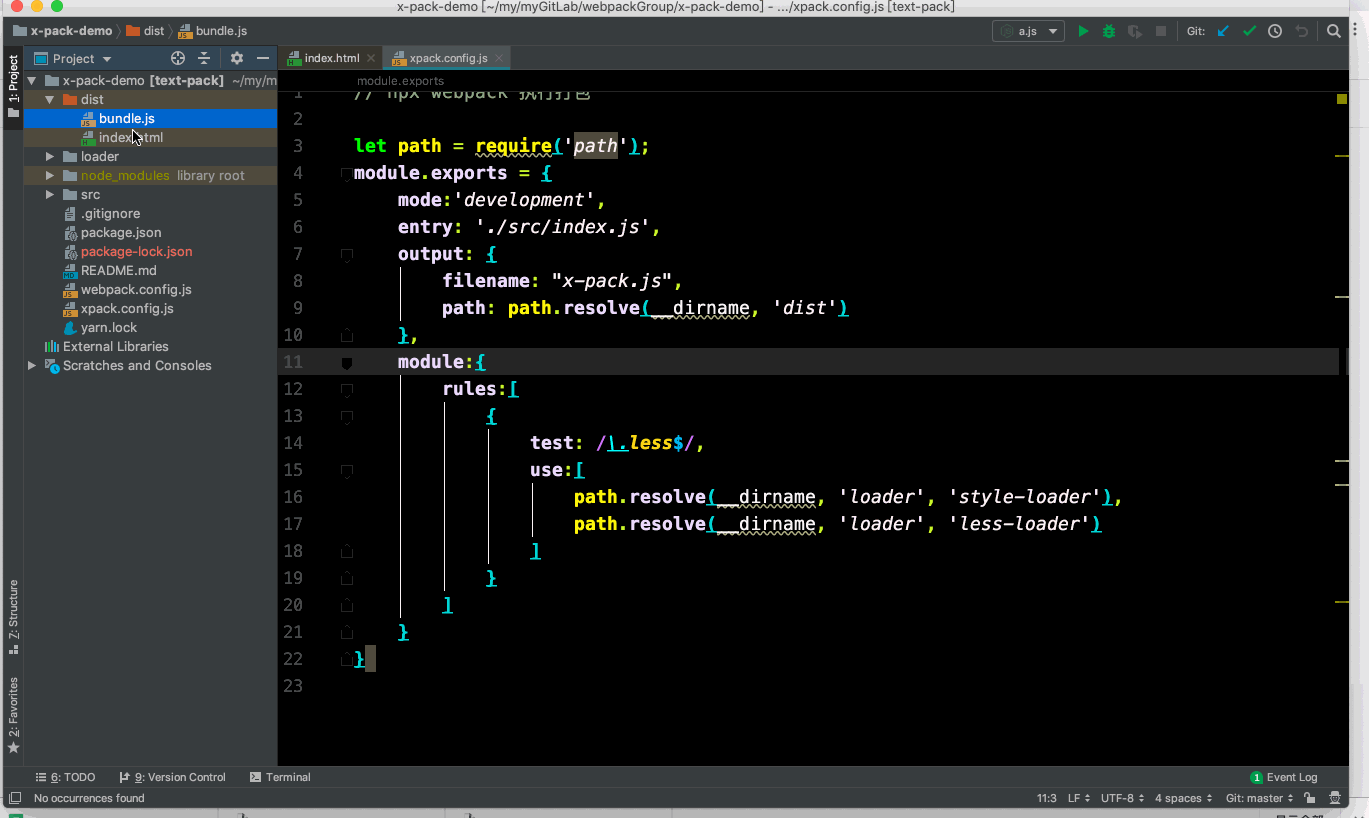1369x818 pixels.
Task: Select package-lock.json in the project tree
Action: [150, 251]
